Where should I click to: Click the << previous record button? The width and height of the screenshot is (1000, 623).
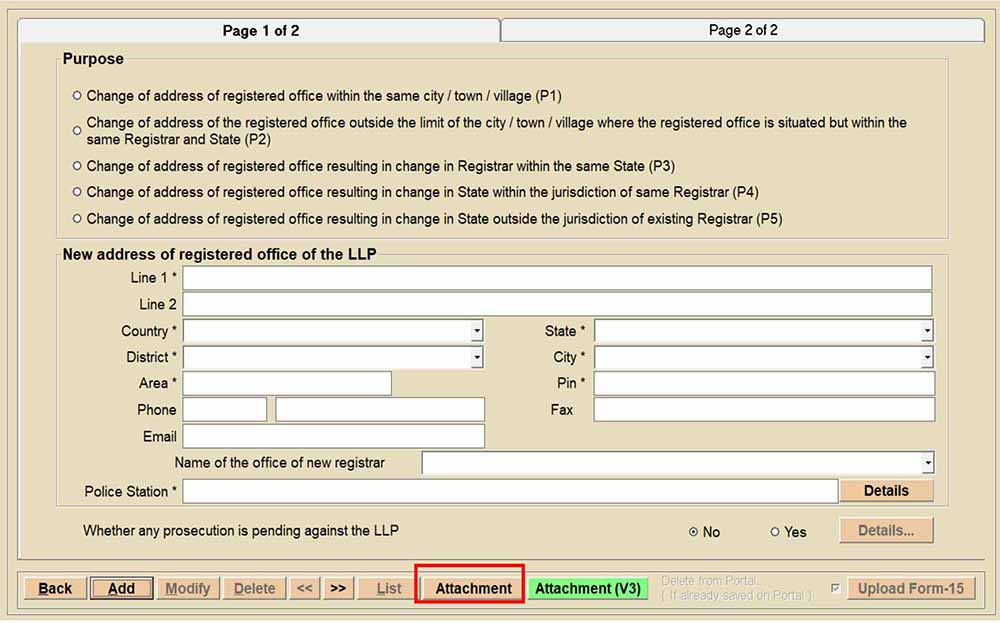point(304,588)
